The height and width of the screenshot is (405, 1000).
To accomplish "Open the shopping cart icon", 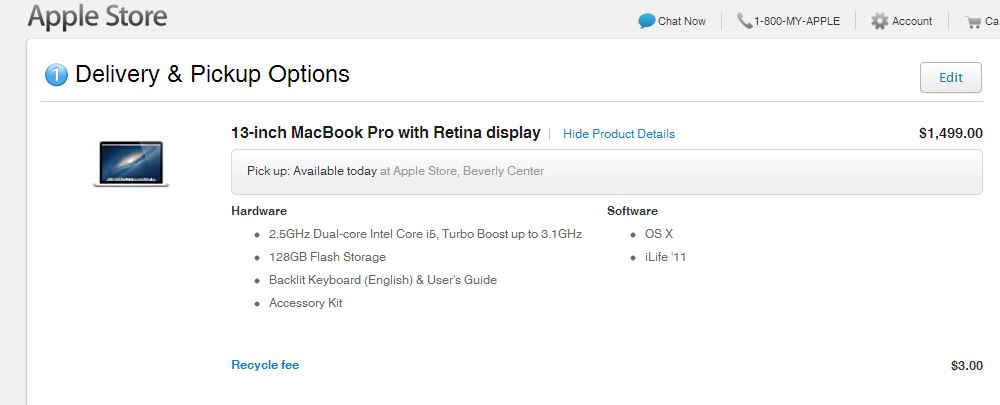I will click(x=973, y=22).
